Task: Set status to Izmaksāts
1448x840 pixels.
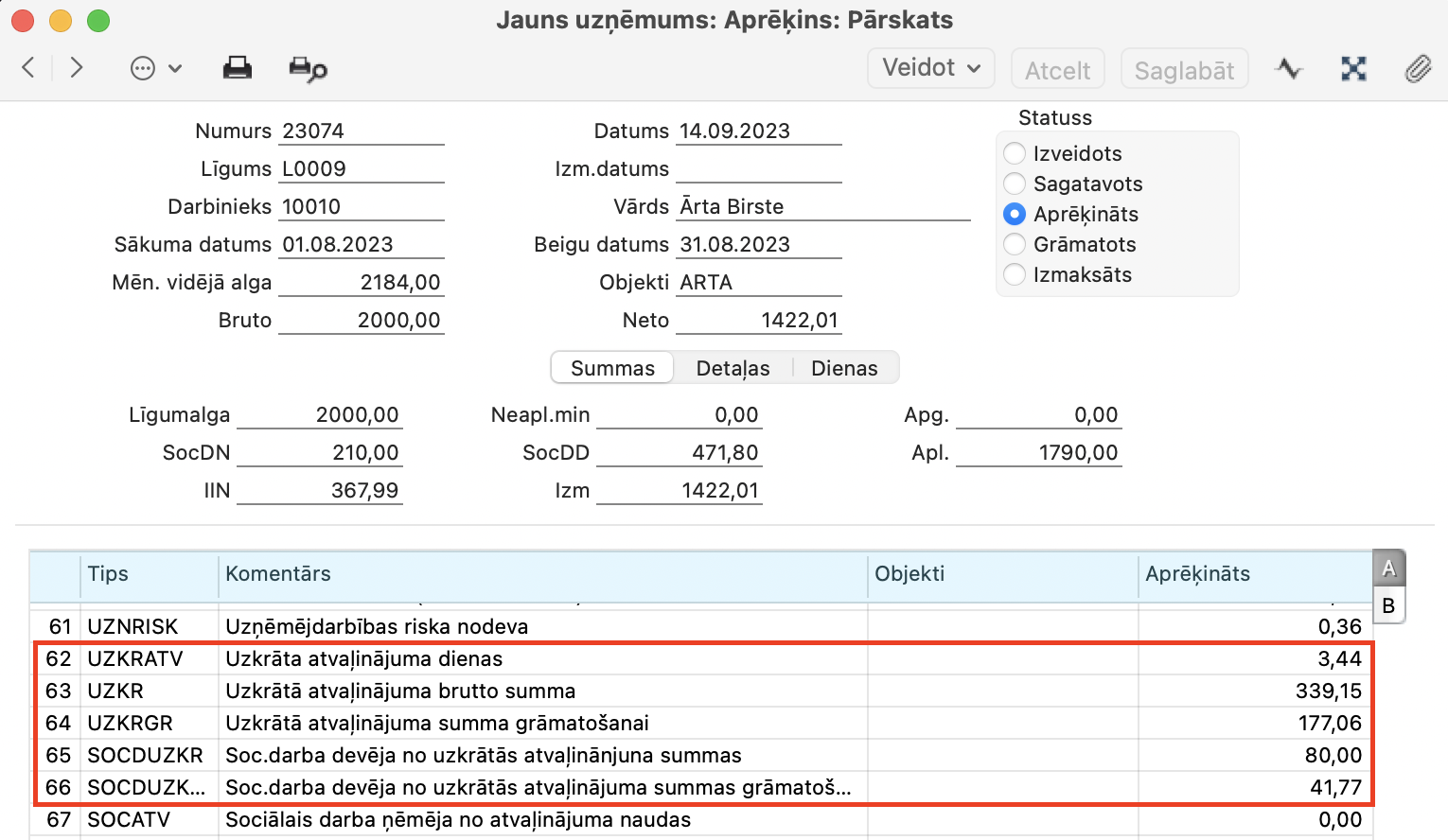Action: pos(1015,274)
